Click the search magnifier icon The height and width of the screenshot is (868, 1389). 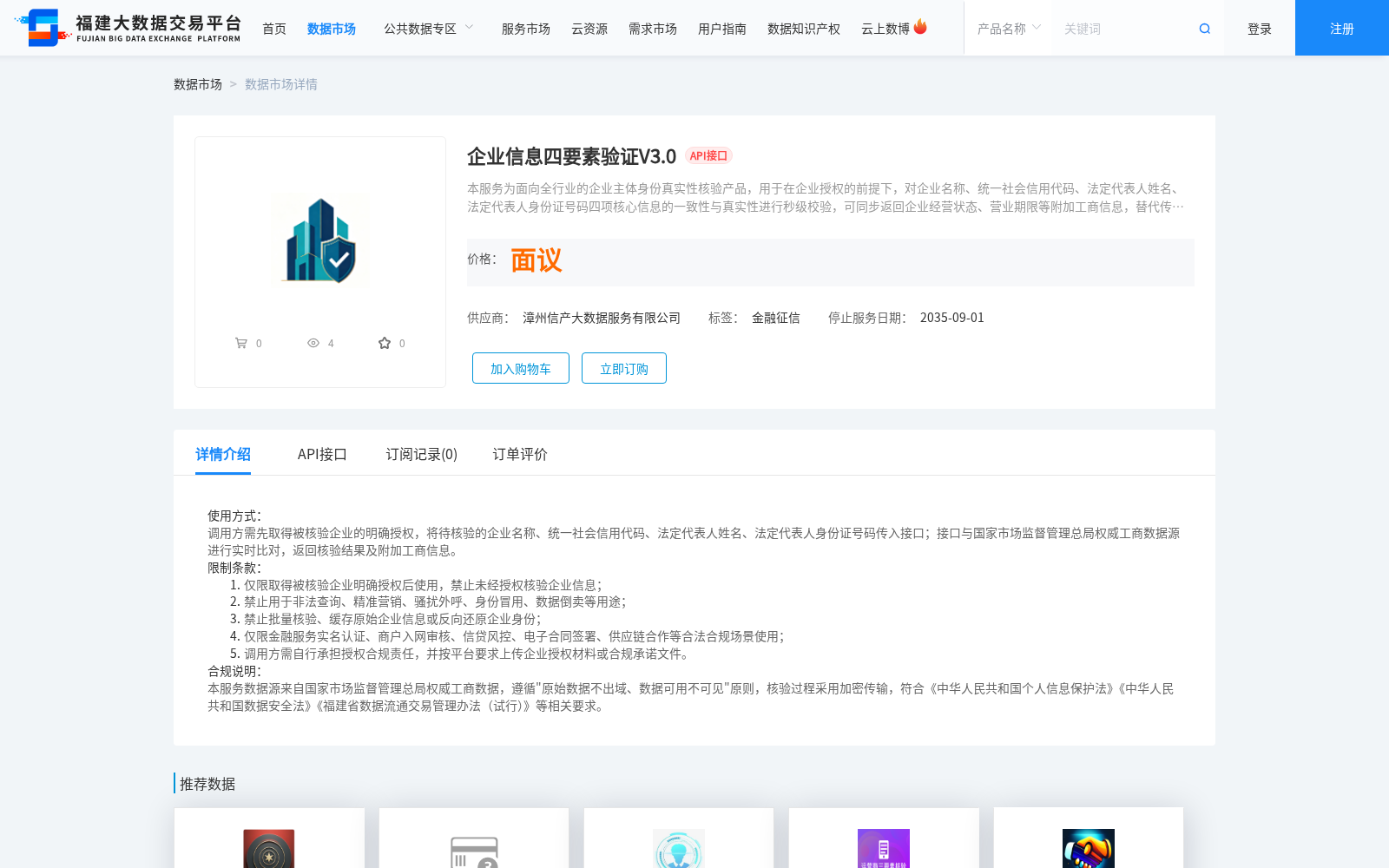[x=1205, y=29]
